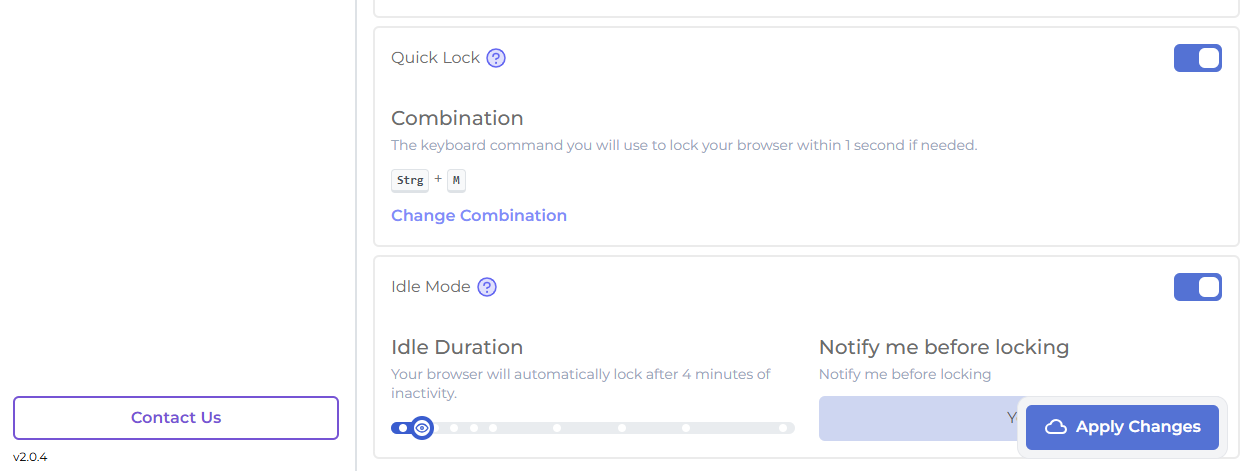Set idle slider to the first stop
The width and height of the screenshot is (1251, 471).
tap(402, 428)
